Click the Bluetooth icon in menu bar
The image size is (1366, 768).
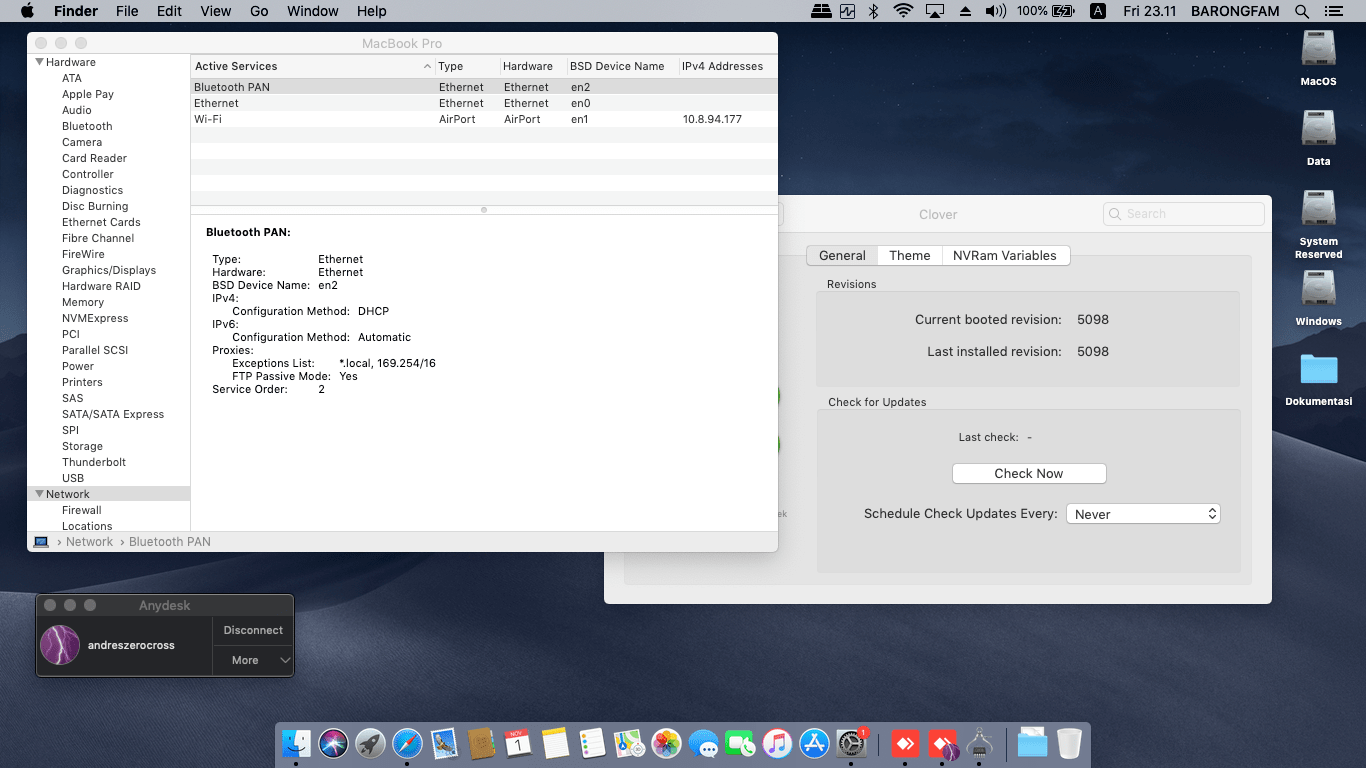(873, 11)
